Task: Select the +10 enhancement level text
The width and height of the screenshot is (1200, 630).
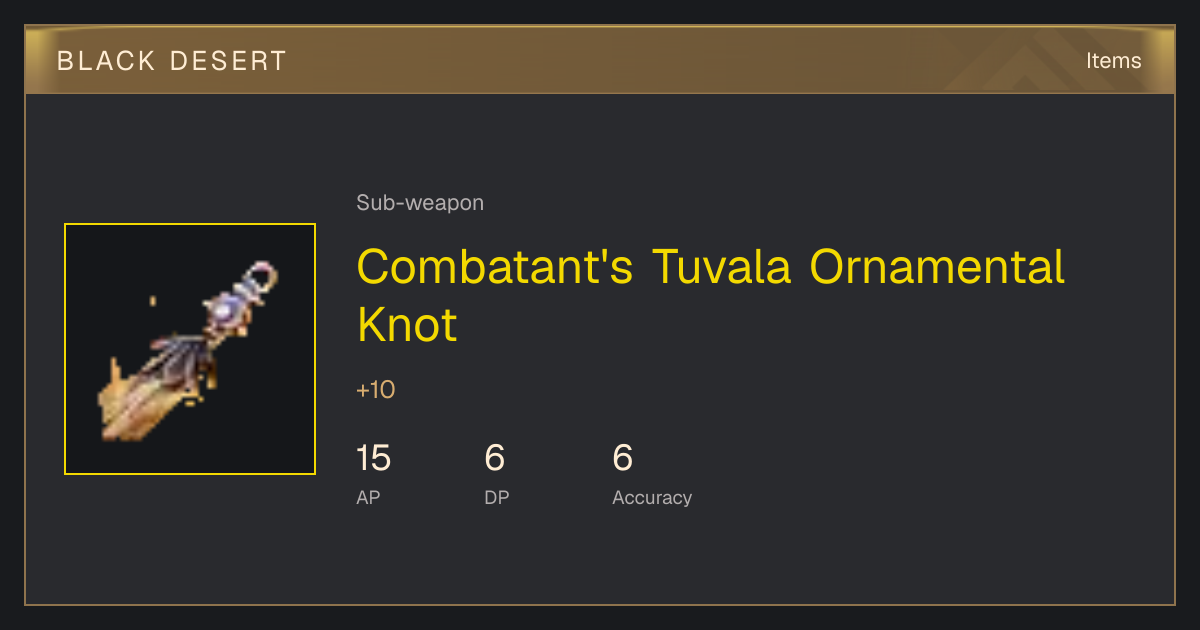Action: 376,390
